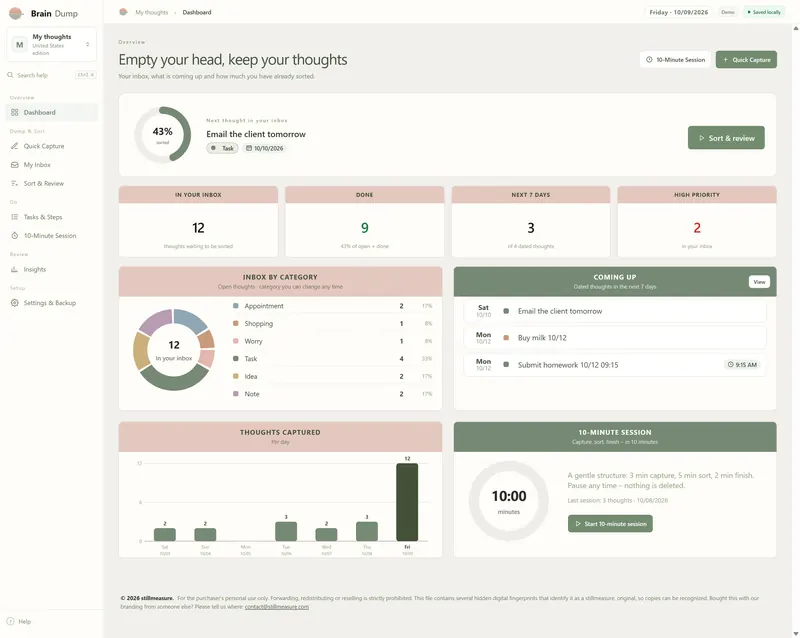The height and width of the screenshot is (638, 800).
Task: Click the Search help field
Action: coord(52,75)
